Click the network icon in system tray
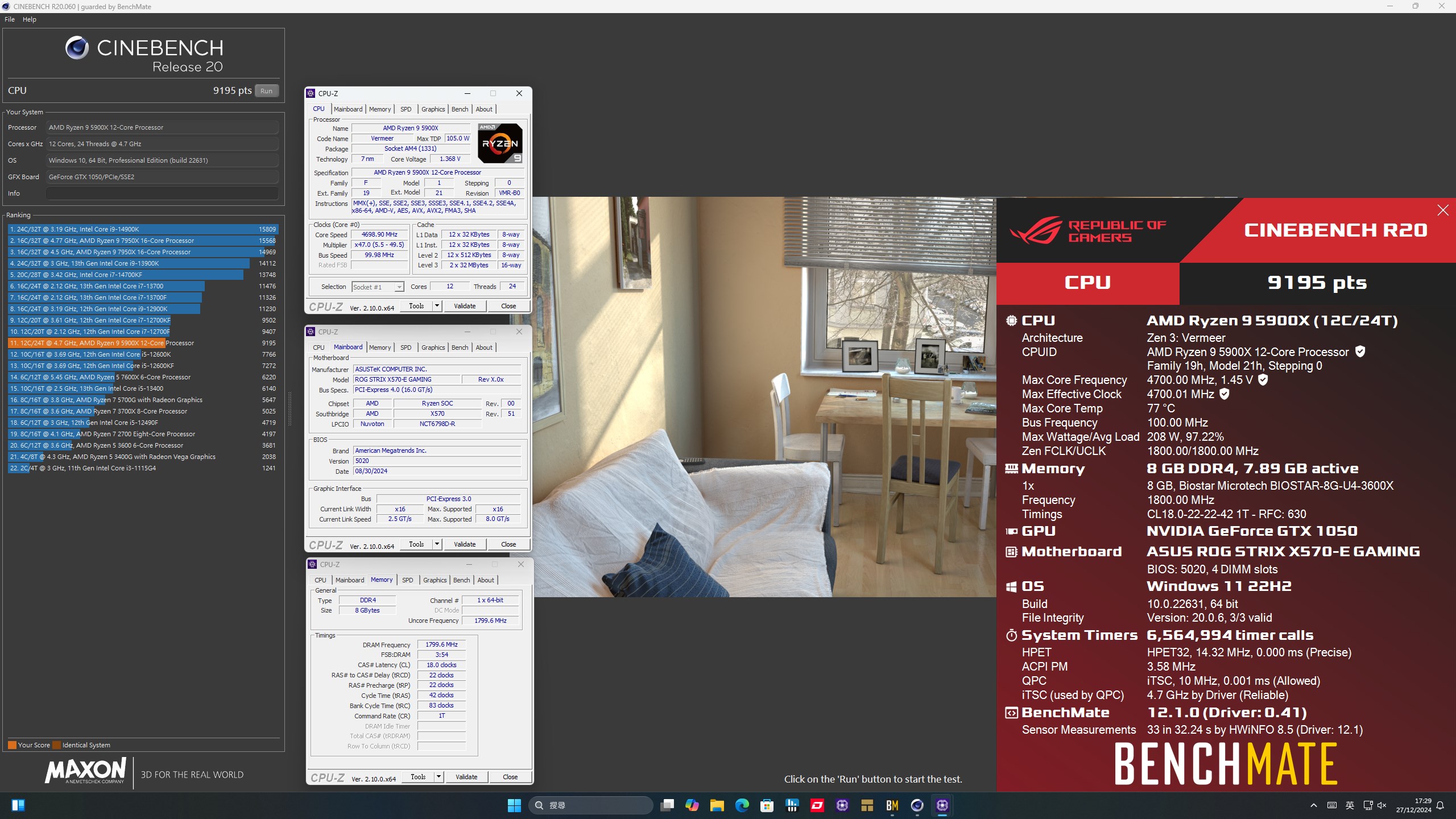 [1367, 805]
